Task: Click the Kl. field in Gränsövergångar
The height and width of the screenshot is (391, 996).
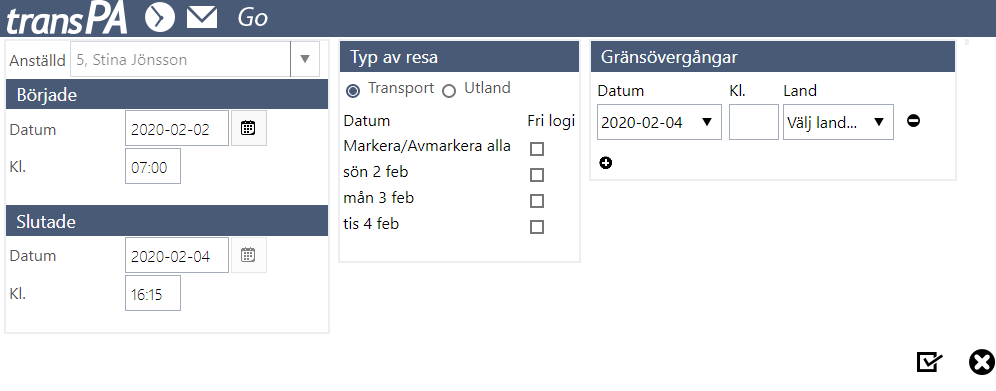Action: tap(754, 122)
